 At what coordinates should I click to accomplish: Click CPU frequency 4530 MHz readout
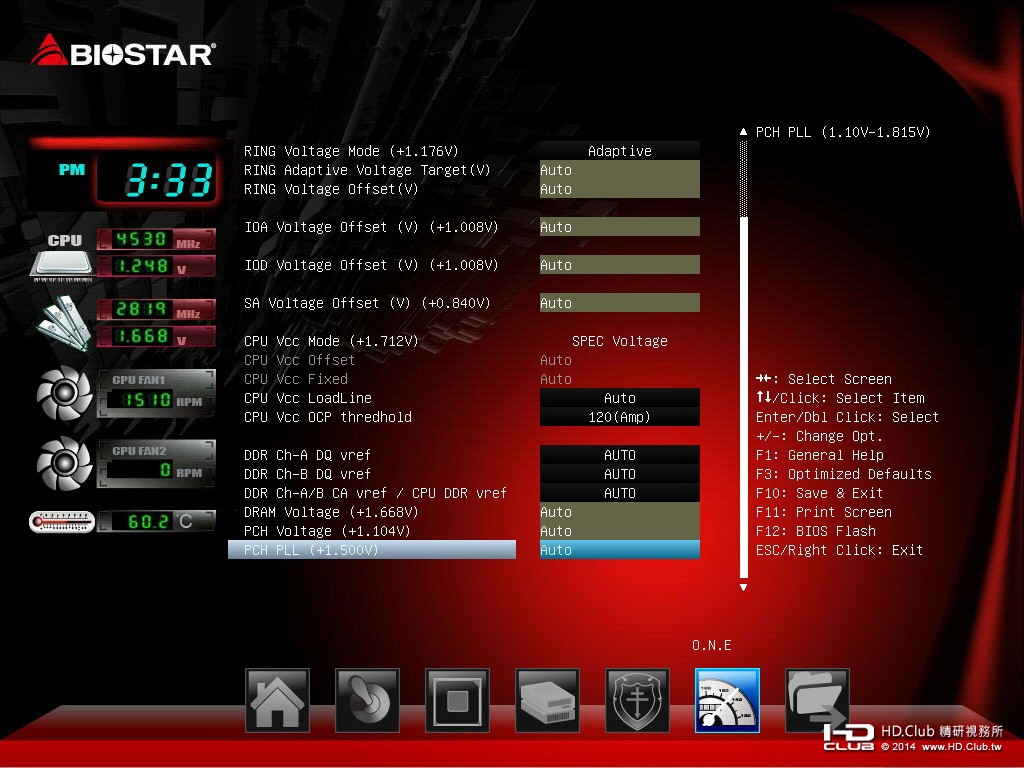pos(157,239)
